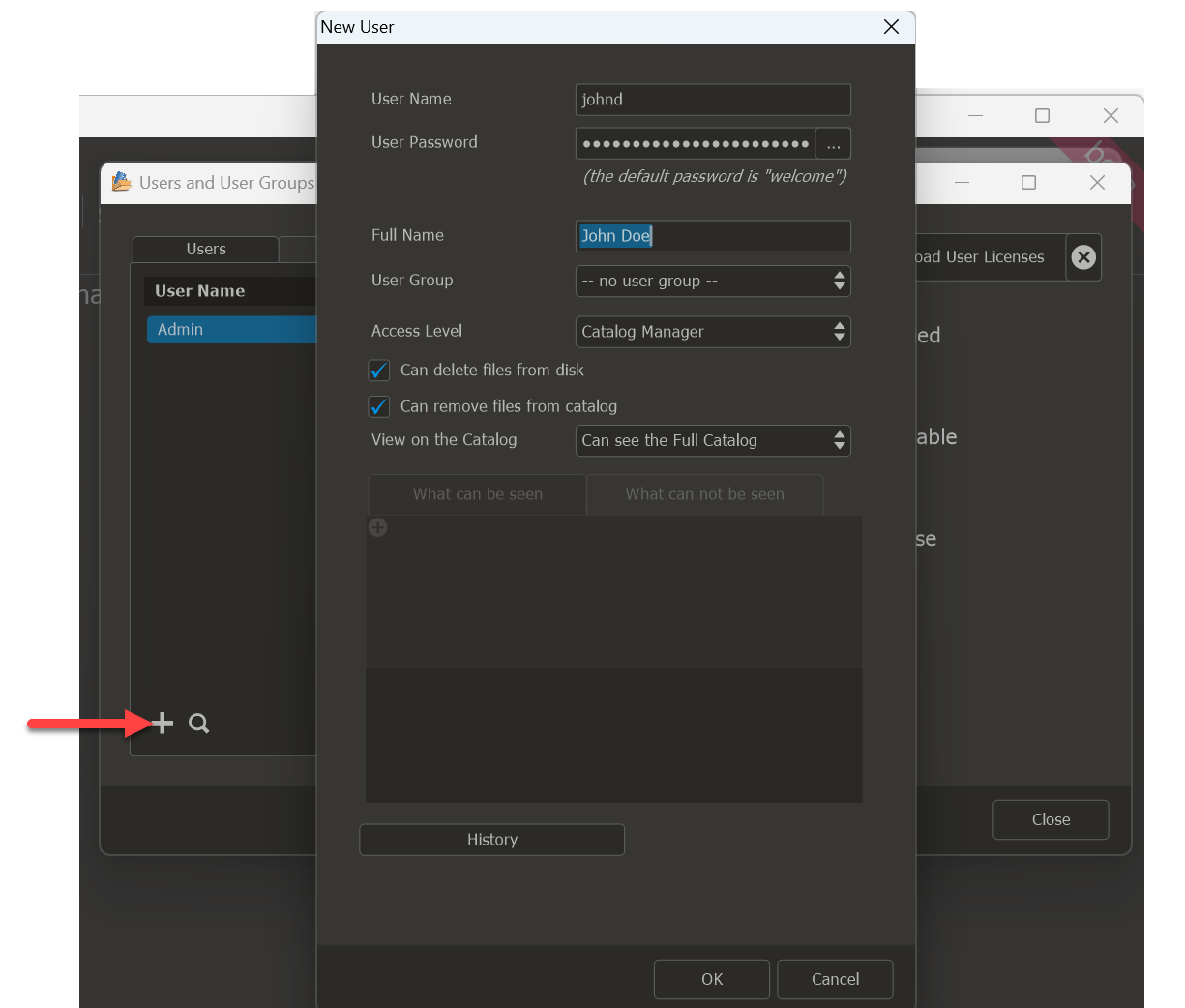
Task: Select Admin in the user list
Action: coord(232,330)
